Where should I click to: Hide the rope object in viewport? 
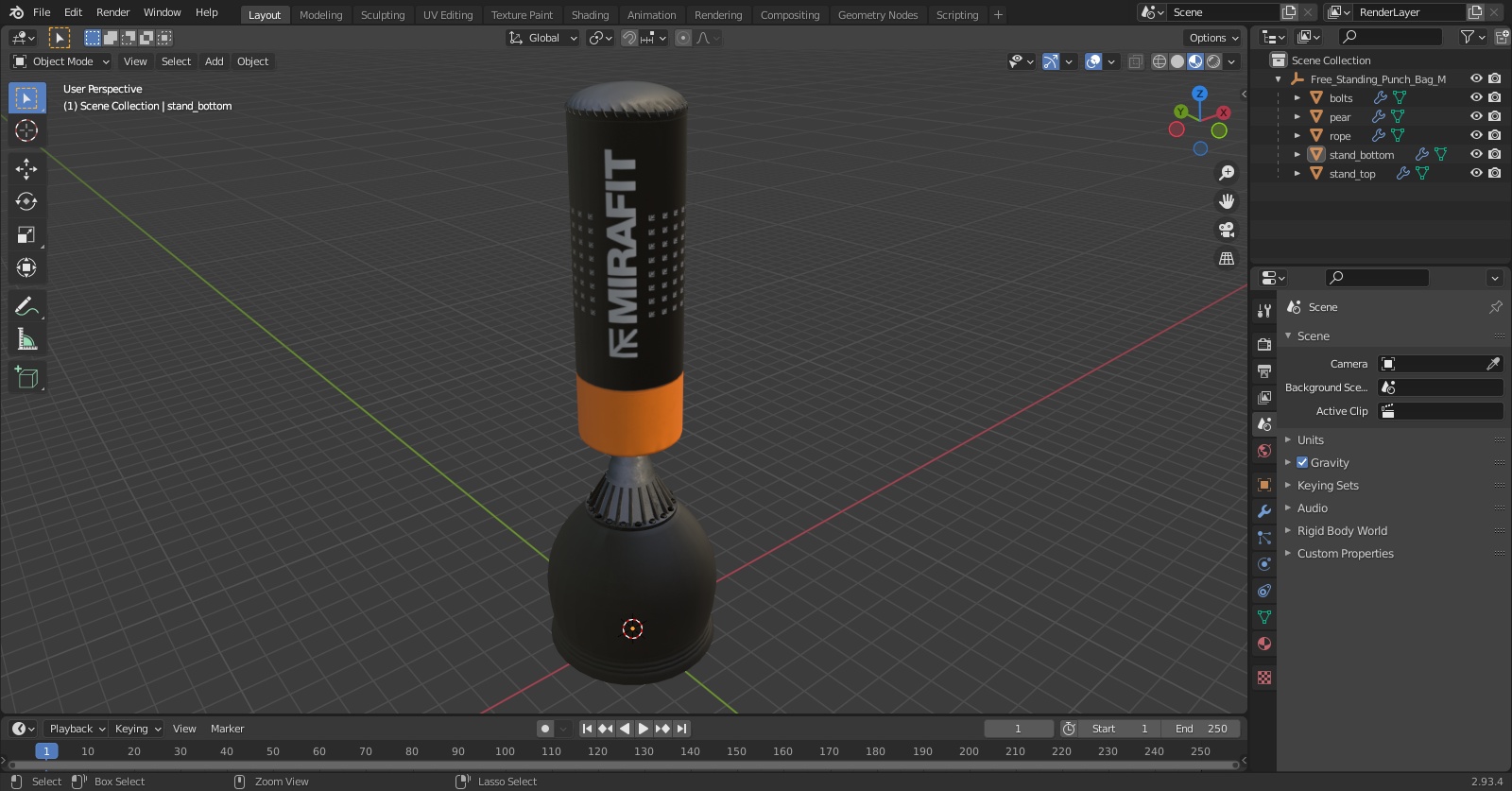[1476, 135]
